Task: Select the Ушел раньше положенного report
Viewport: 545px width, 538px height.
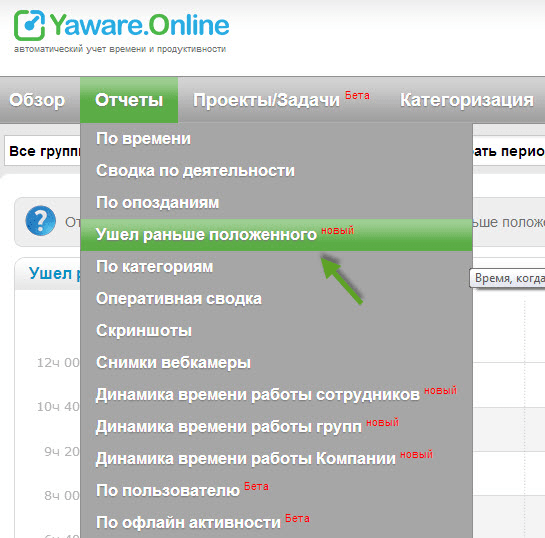Action: tap(276, 235)
